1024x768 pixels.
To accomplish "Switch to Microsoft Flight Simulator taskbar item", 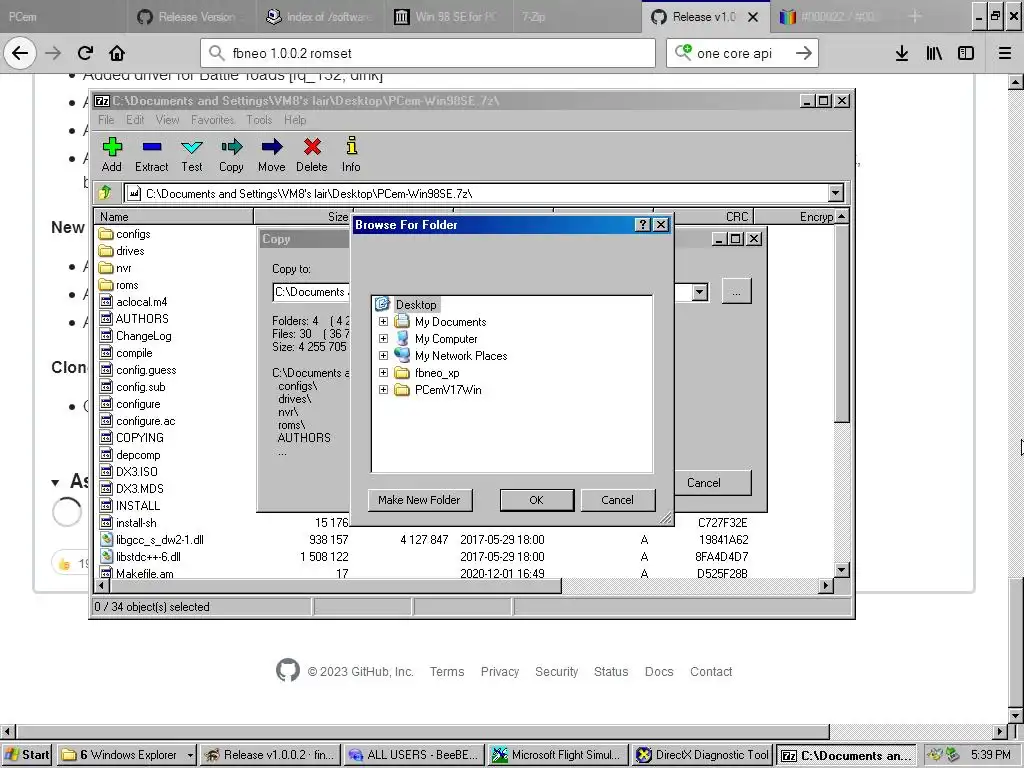I will point(558,755).
